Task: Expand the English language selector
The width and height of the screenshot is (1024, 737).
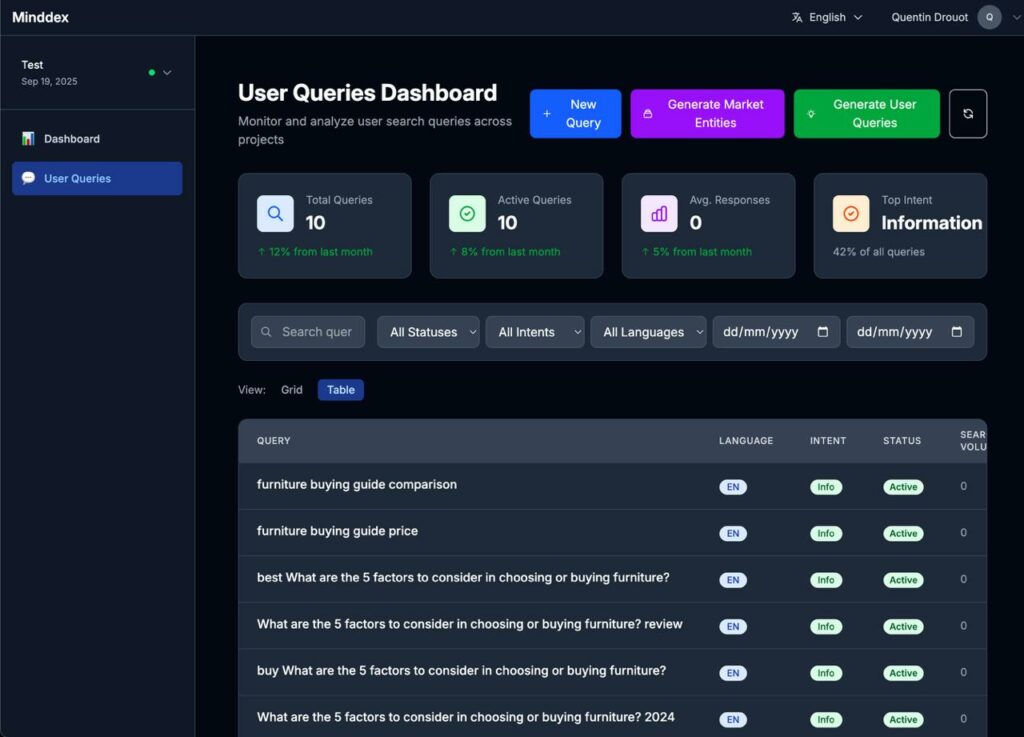Action: (x=827, y=17)
